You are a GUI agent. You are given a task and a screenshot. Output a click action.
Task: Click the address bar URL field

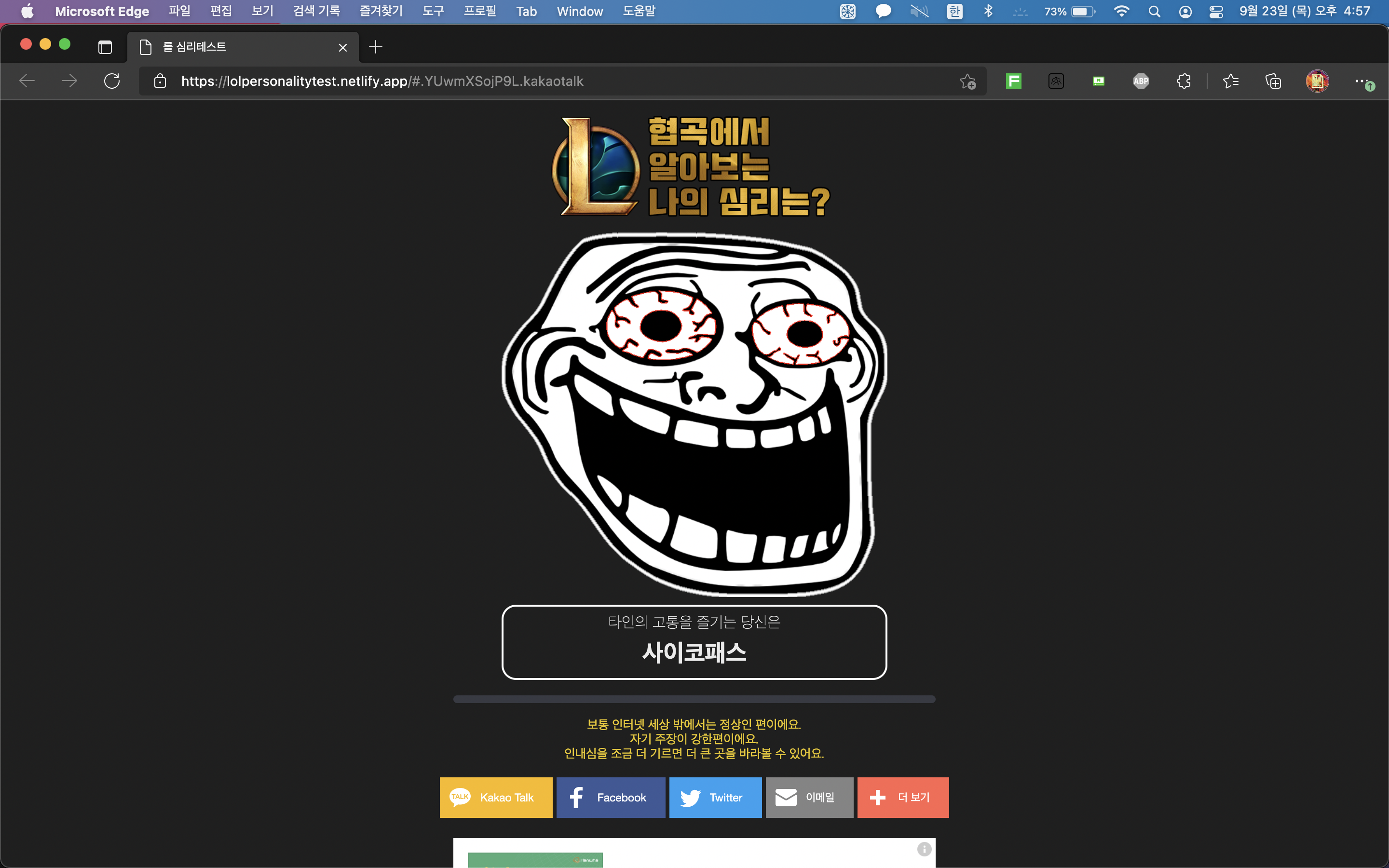click(x=517, y=81)
